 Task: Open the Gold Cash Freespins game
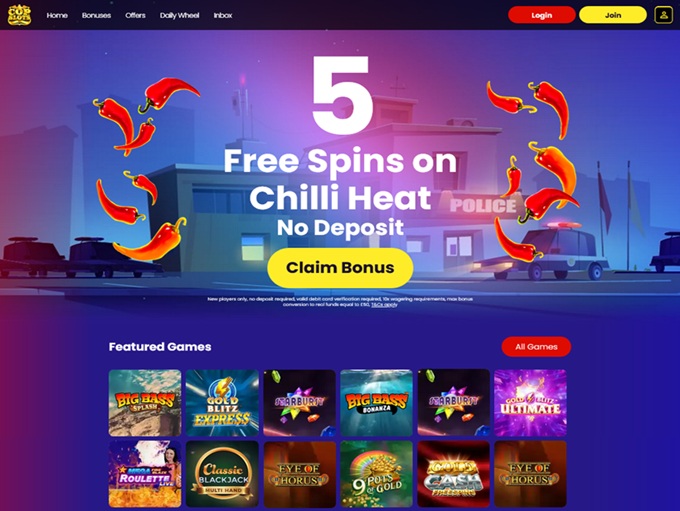pyautogui.click(x=454, y=474)
